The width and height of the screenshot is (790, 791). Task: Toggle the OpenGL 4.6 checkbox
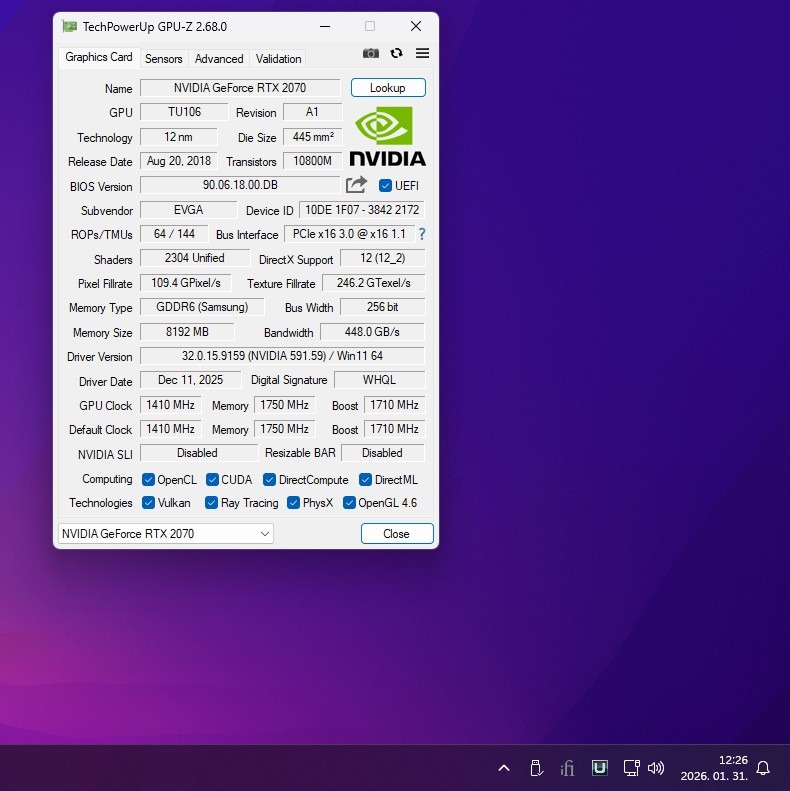pos(349,503)
